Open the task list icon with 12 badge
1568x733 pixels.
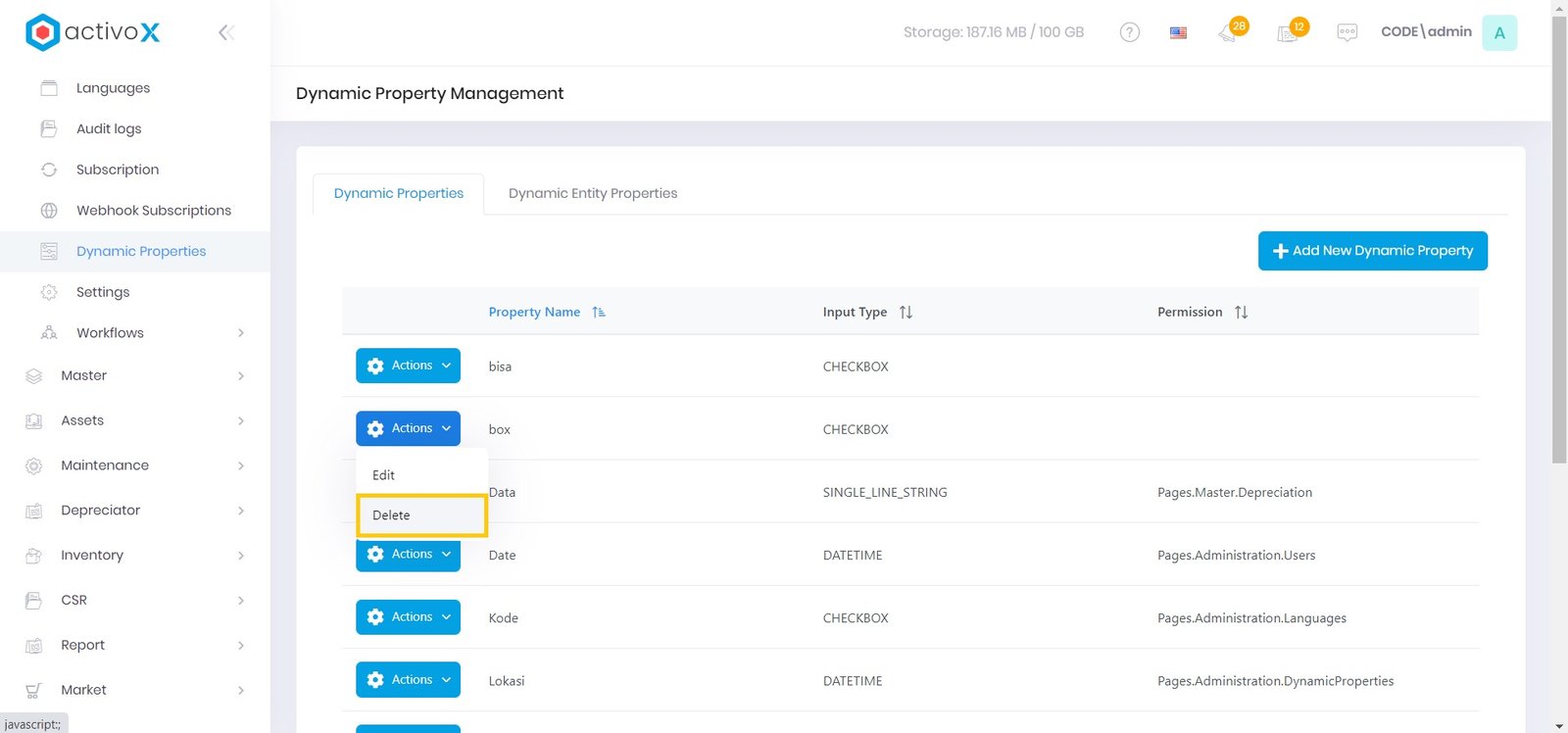click(x=1289, y=32)
